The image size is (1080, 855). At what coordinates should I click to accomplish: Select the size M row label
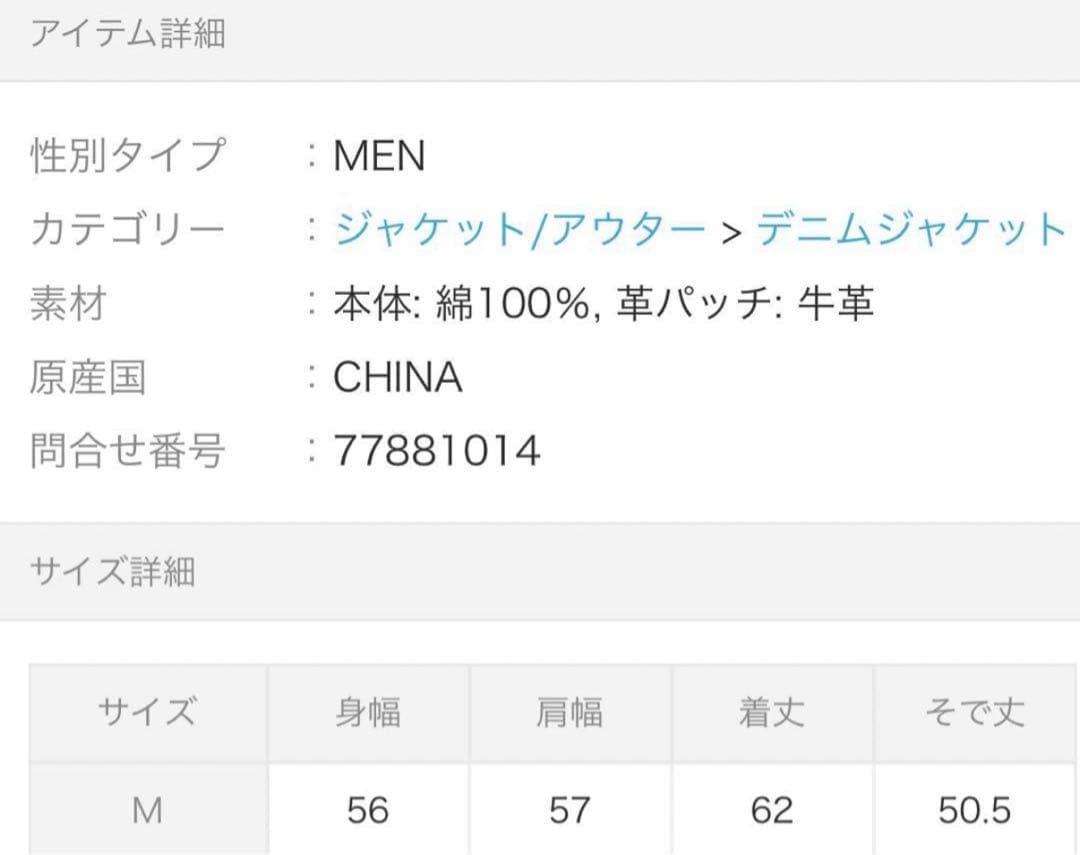click(148, 810)
